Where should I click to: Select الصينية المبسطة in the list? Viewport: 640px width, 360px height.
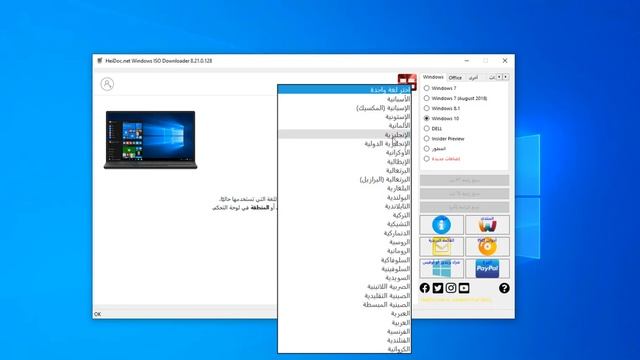(344, 304)
